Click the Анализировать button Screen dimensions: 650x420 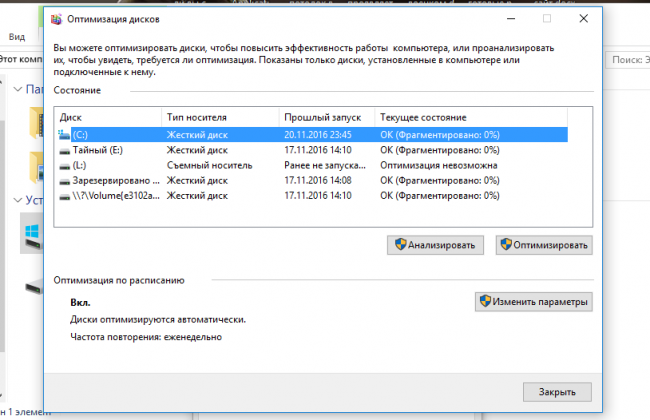(x=435, y=245)
